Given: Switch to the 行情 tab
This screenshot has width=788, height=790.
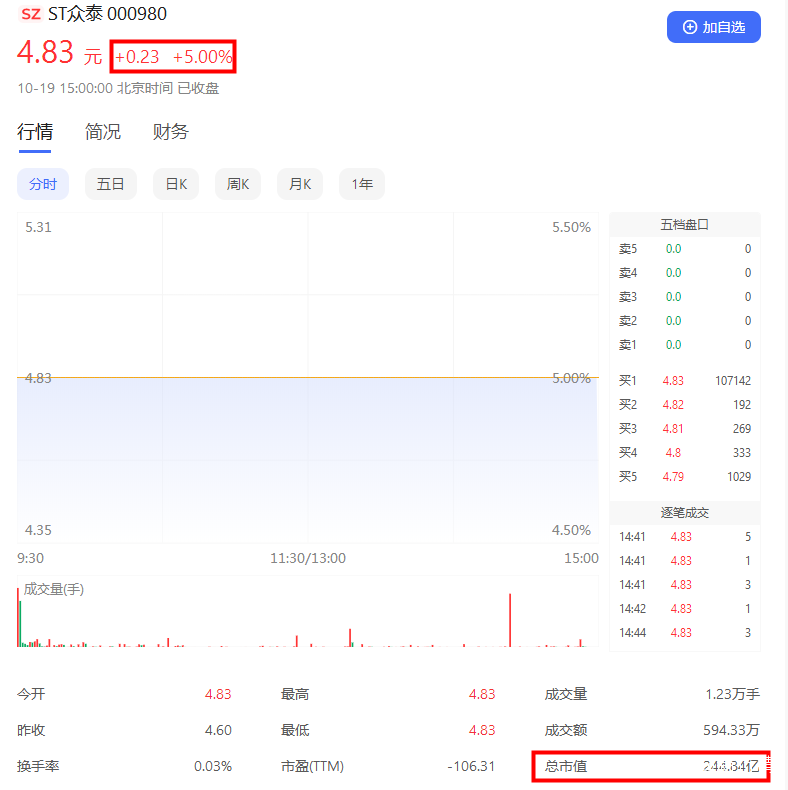Looking at the screenshot, I should [x=35, y=132].
